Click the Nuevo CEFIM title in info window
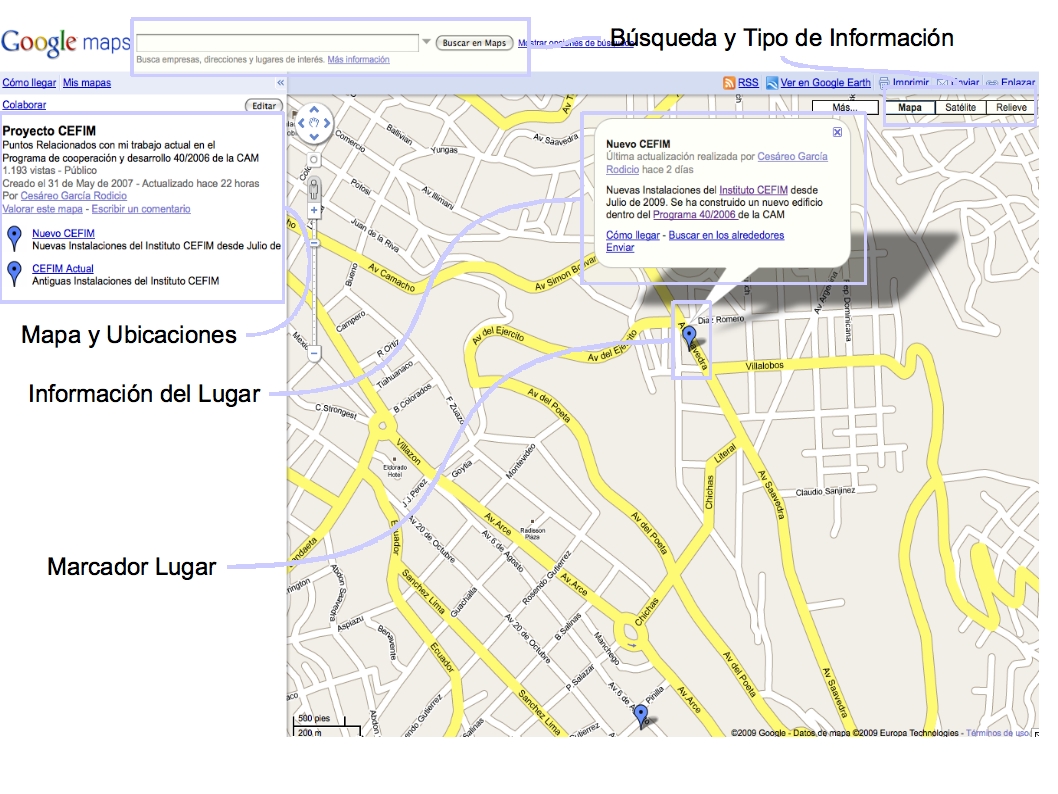1058x794 pixels. [x=638, y=144]
